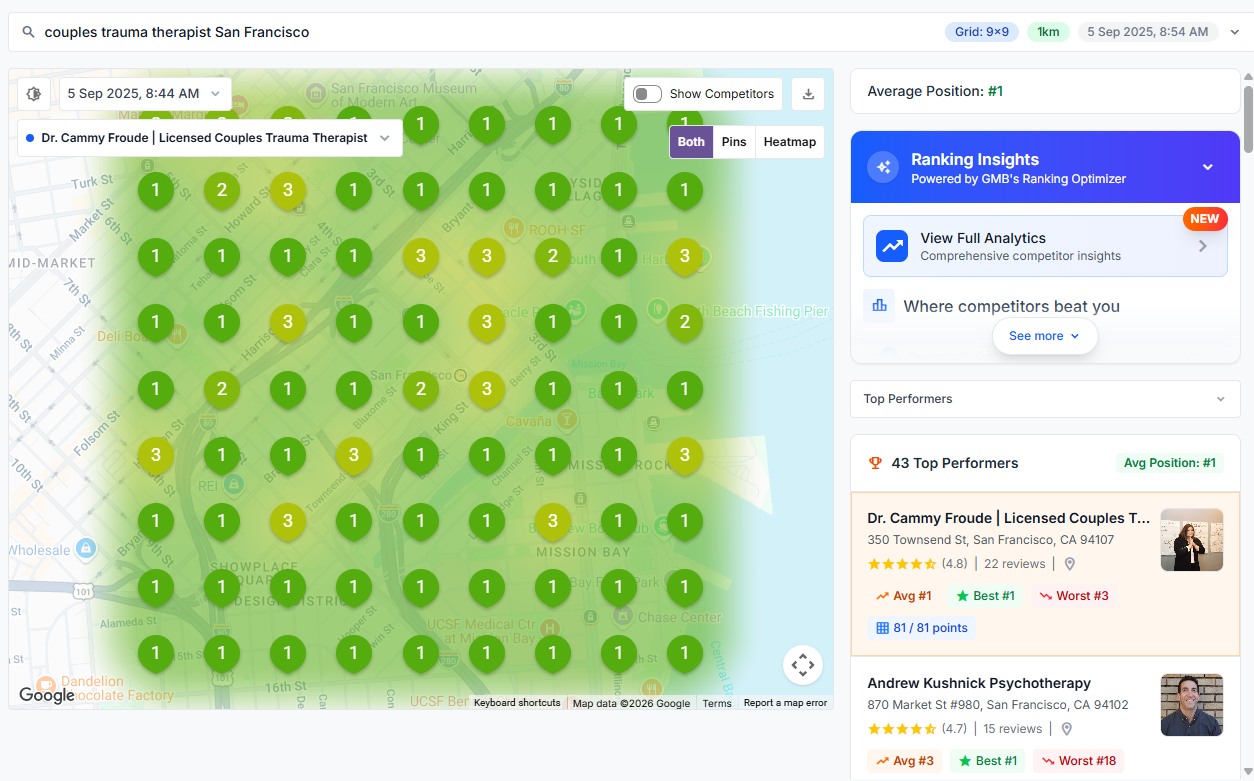The width and height of the screenshot is (1254, 781).
Task: Click the Andrew Kushnick profile photo
Action: click(1192, 705)
